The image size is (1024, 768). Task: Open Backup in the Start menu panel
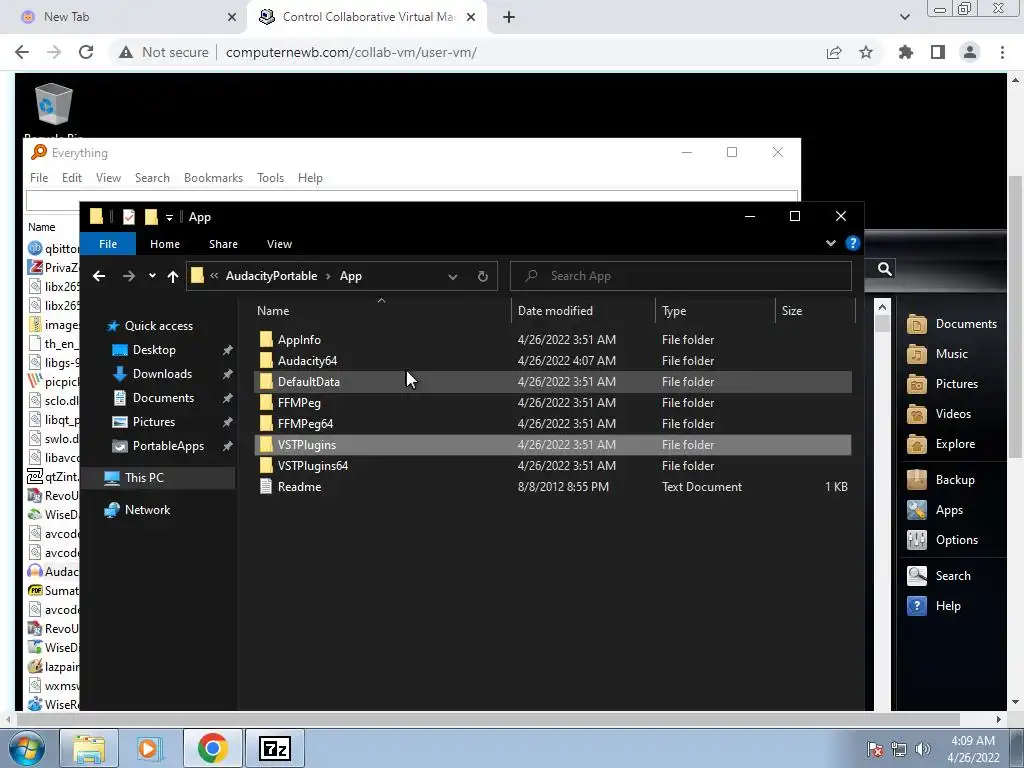click(941, 480)
